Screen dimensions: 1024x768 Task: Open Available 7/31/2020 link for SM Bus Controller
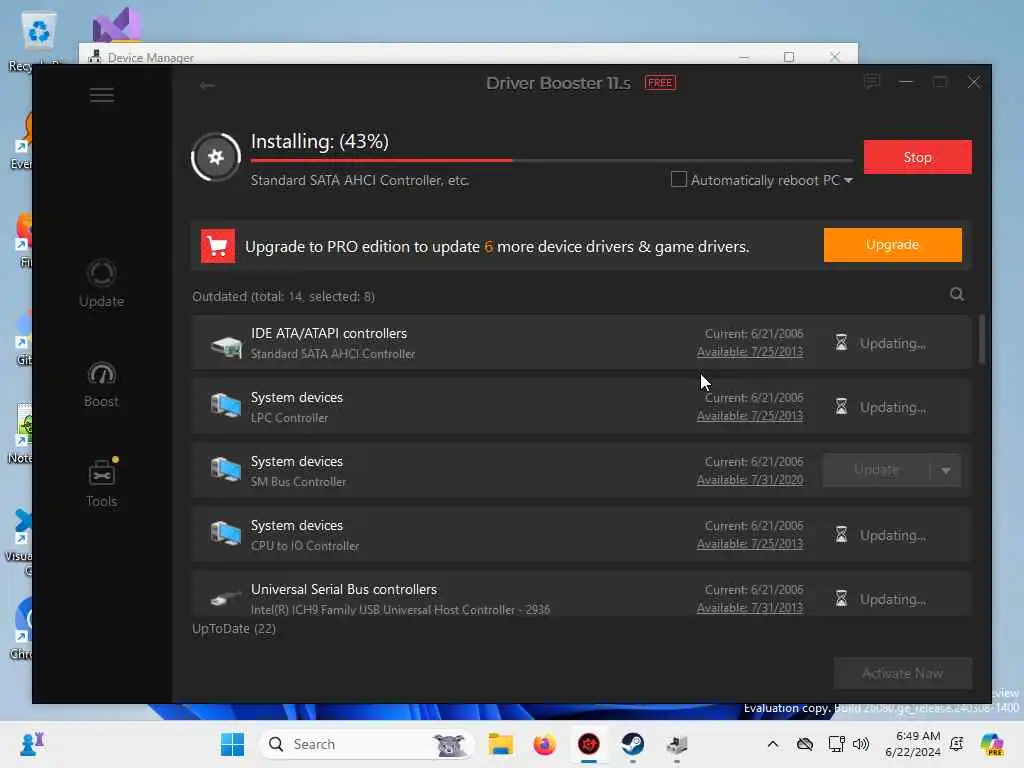click(x=749, y=480)
